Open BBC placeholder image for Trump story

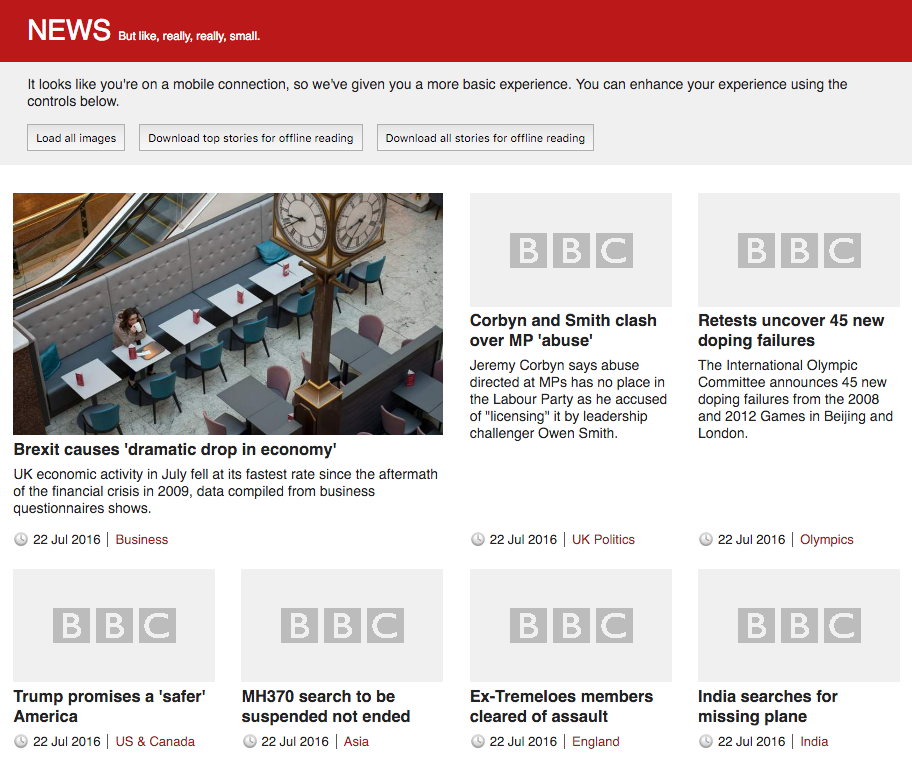[x=114, y=625]
